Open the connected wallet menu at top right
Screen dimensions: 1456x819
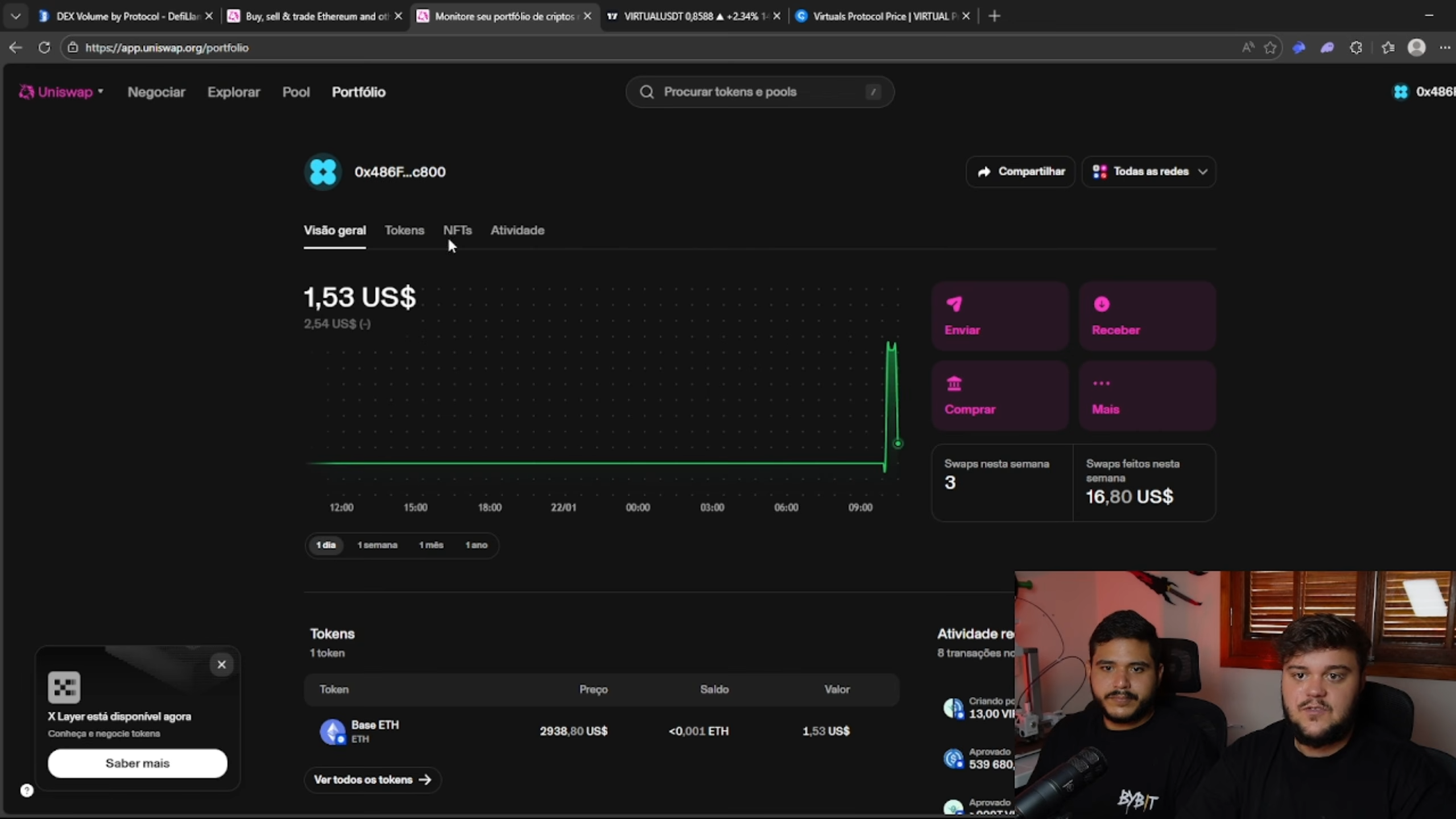pos(1424,92)
